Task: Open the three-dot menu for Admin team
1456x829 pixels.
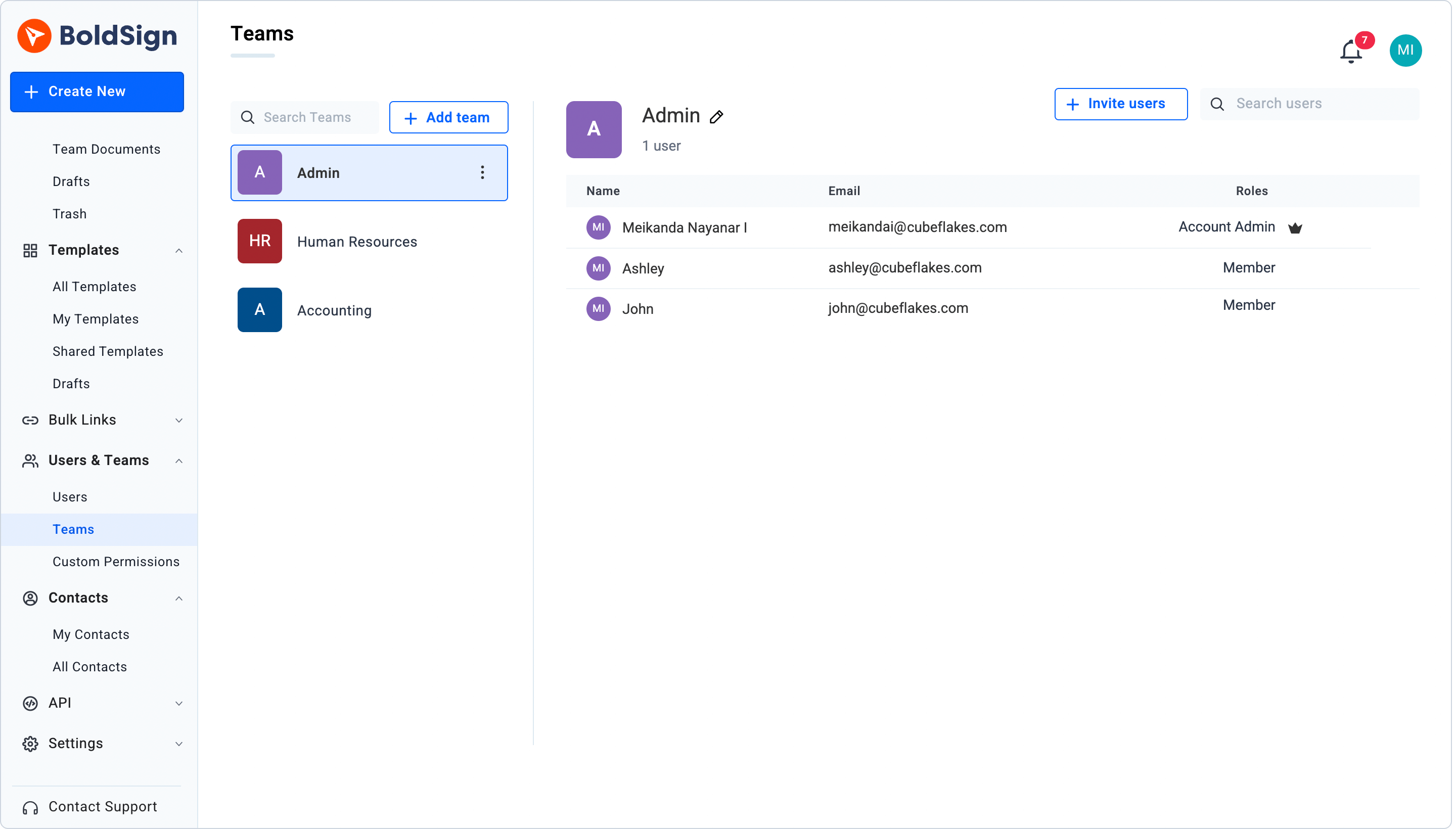Action: (483, 173)
